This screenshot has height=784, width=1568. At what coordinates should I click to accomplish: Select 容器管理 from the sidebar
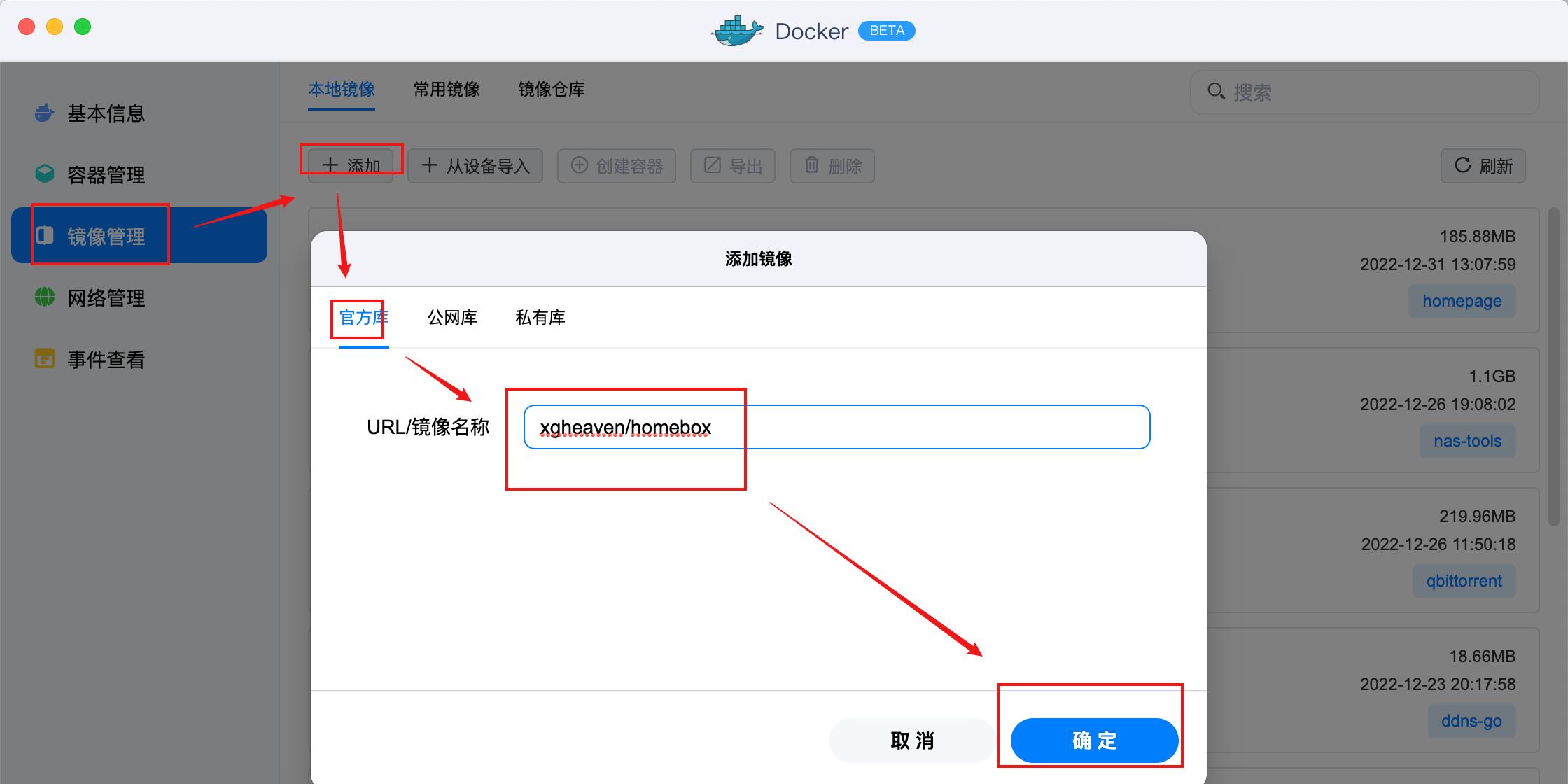[x=105, y=175]
